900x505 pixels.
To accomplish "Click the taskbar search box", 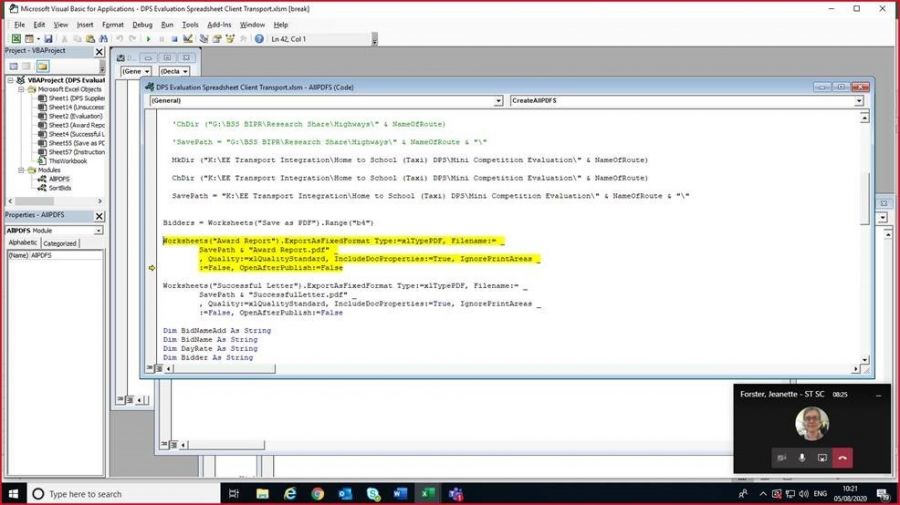I will point(123,494).
